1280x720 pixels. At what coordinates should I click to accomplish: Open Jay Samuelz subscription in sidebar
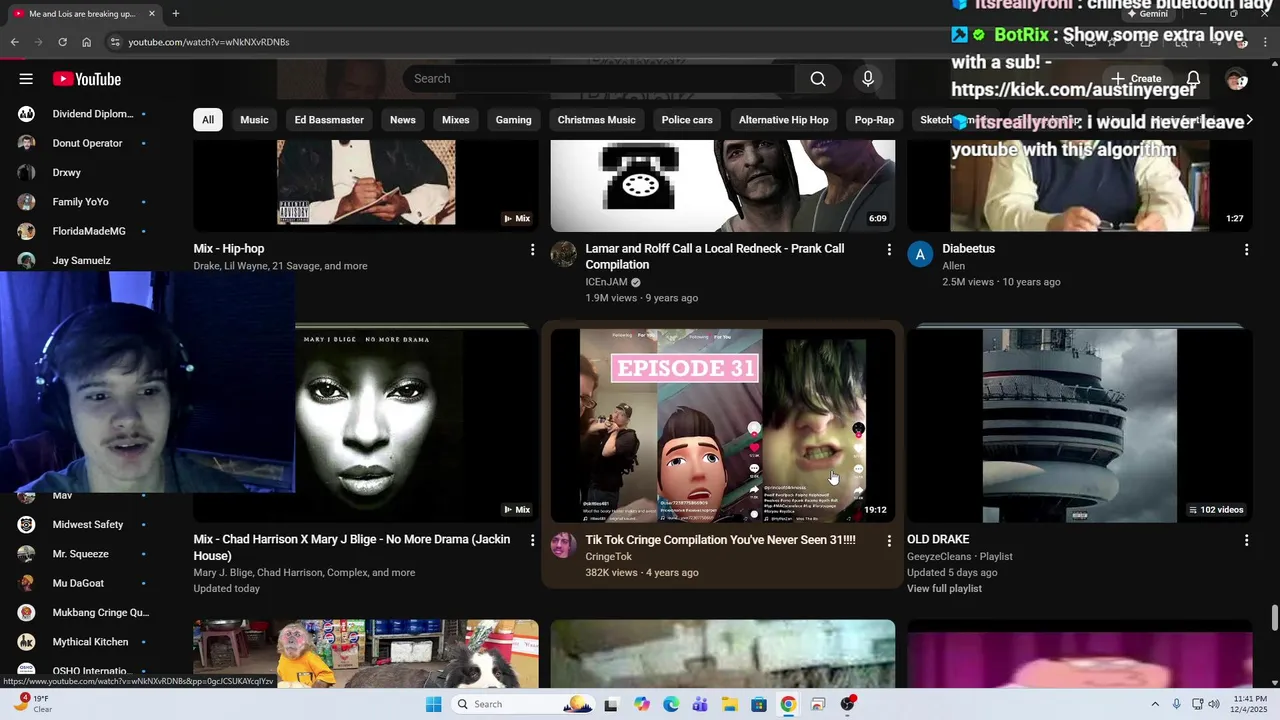pyautogui.click(x=82, y=260)
